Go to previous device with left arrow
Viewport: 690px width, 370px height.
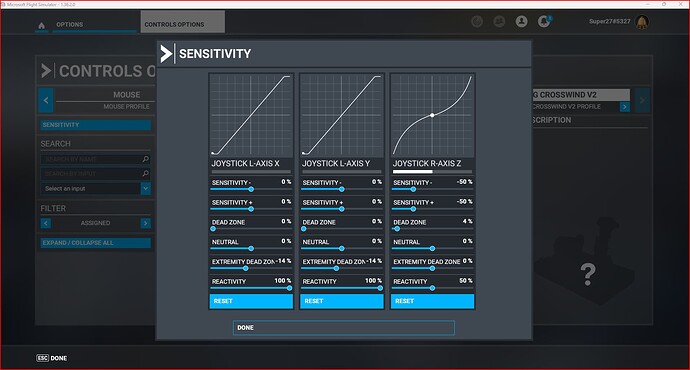click(46, 100)
